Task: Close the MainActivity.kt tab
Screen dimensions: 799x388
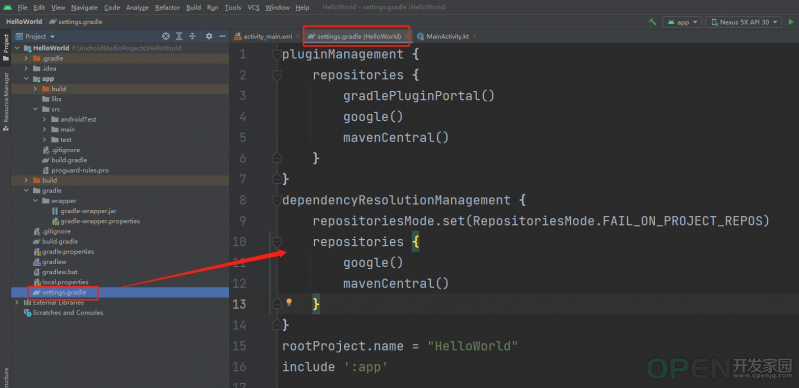Action: click(474, 36)
